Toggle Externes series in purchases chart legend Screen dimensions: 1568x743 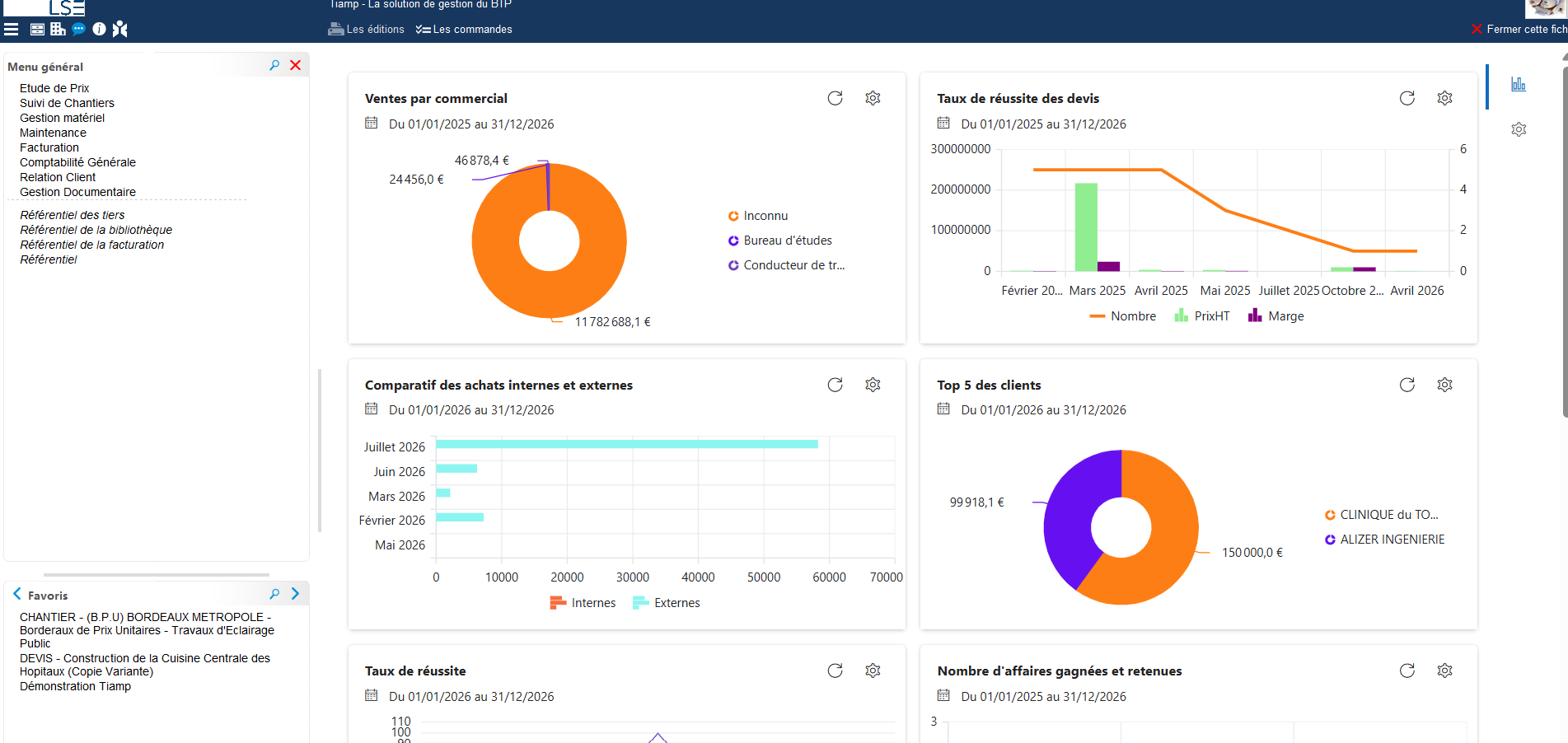click(667, 603)
